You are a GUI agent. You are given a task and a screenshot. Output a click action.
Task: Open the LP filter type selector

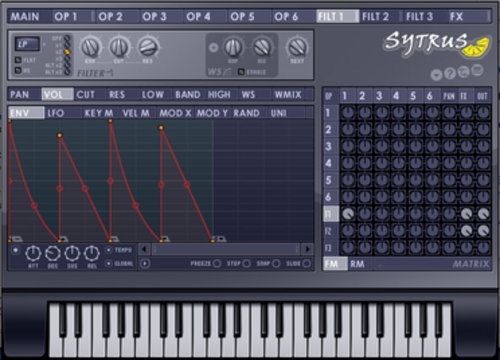click(x=27, y=44)
